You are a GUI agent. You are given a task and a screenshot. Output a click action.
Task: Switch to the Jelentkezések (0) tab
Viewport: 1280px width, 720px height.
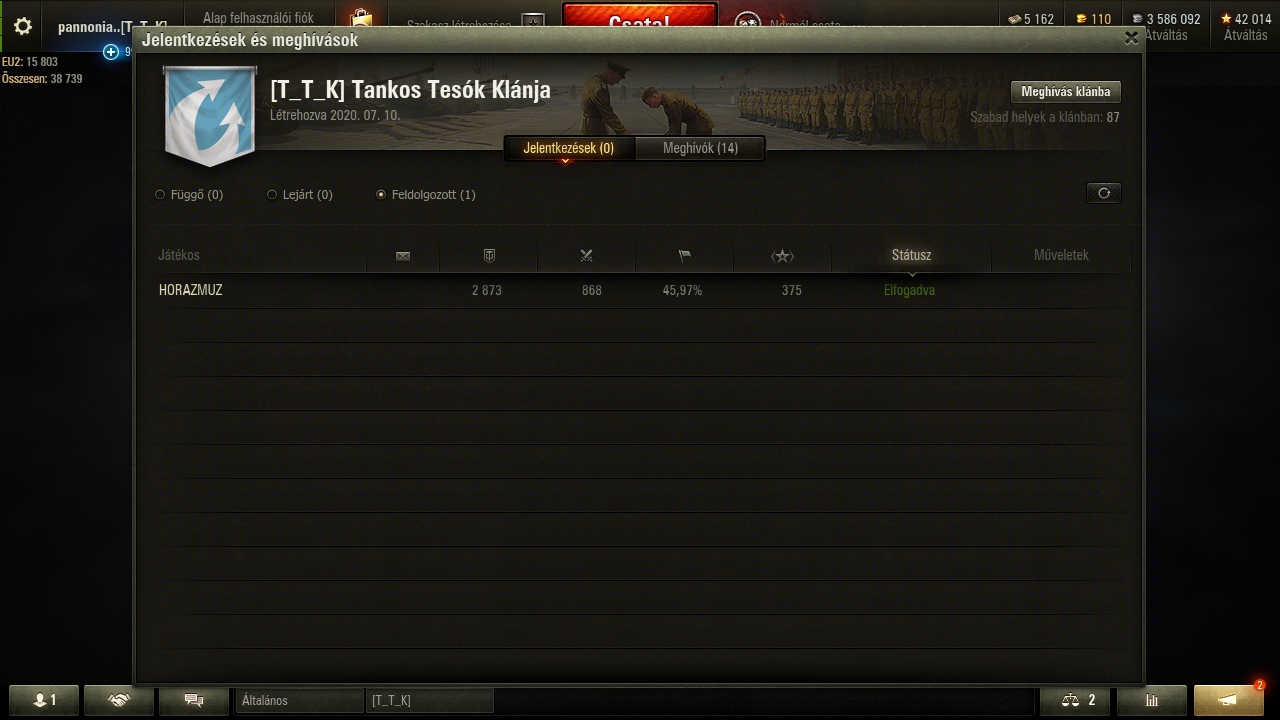click(x=569, y=148)
